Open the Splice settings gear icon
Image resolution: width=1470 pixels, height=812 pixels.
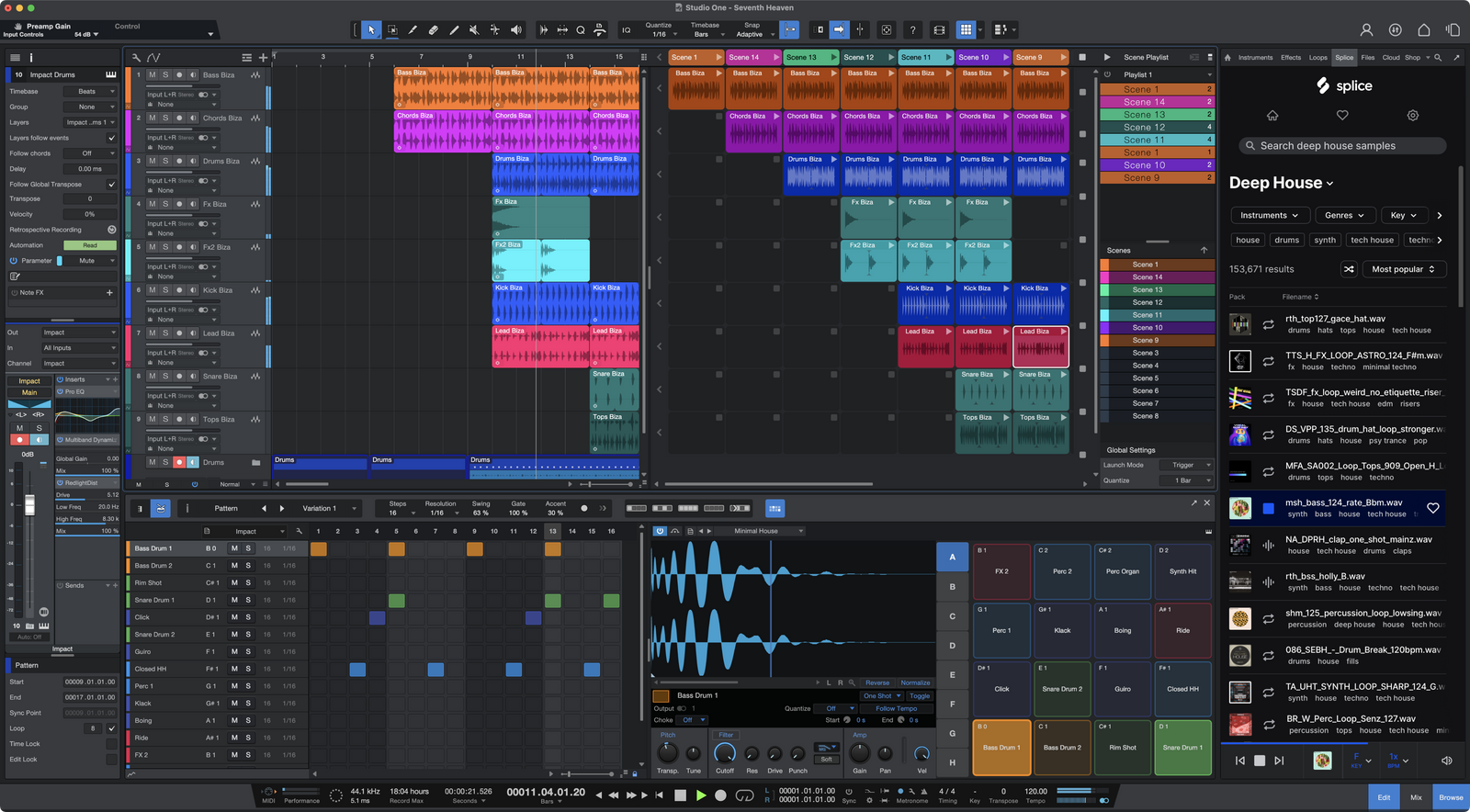(x=1413, y=116)
